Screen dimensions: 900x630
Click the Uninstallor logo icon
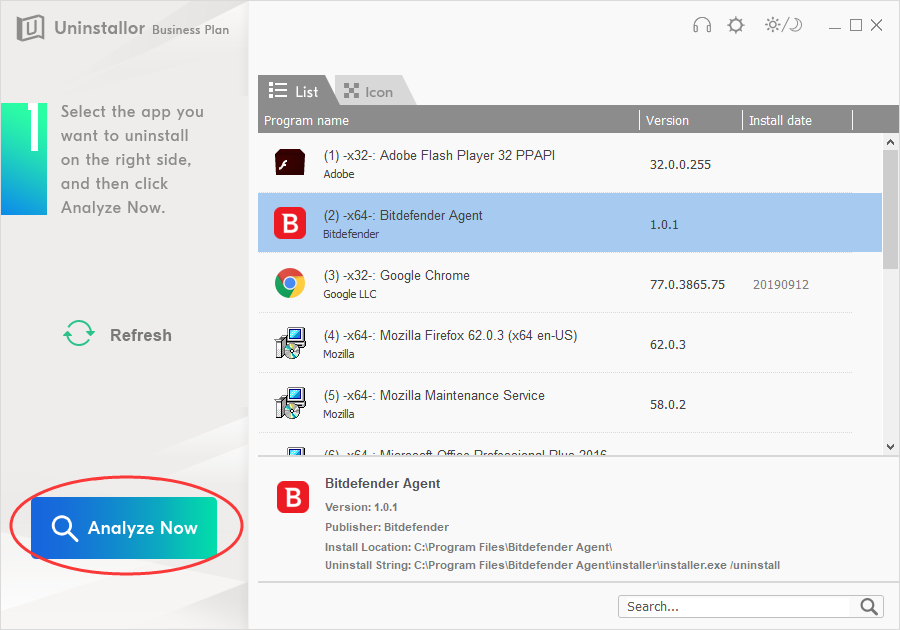(x=30, y=28)
